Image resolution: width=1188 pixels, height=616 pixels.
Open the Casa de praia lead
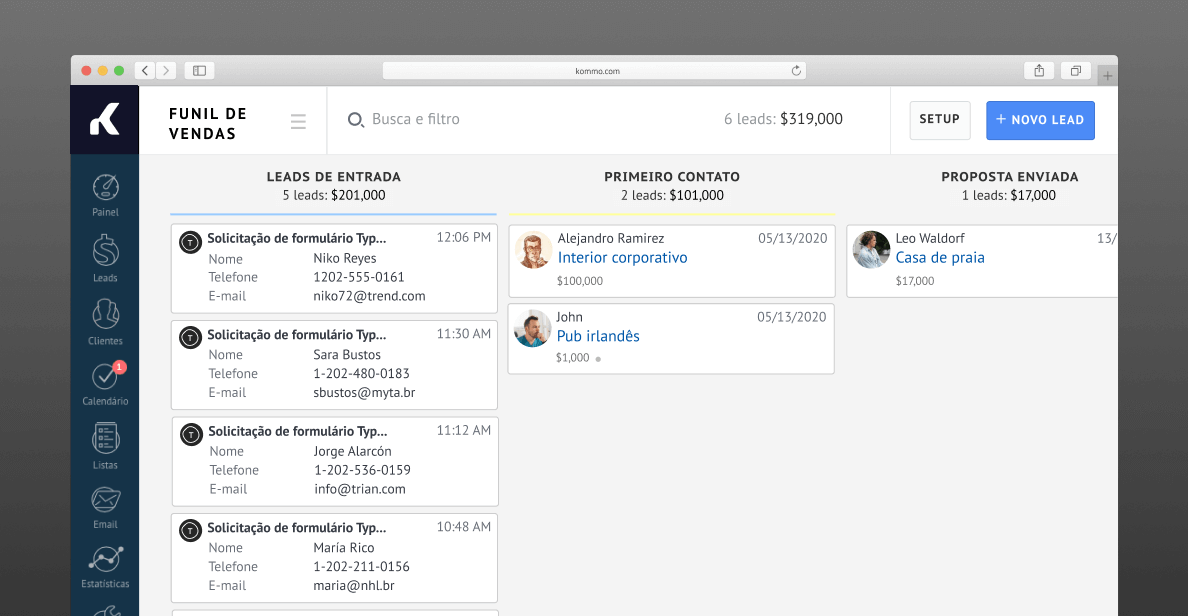[x=939, y=258]
